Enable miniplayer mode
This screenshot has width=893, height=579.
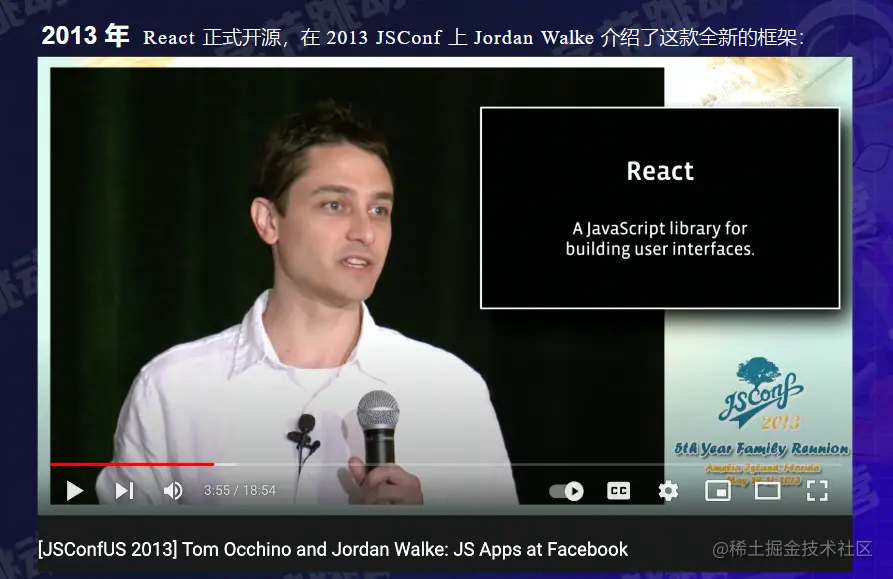pos(718,491)
